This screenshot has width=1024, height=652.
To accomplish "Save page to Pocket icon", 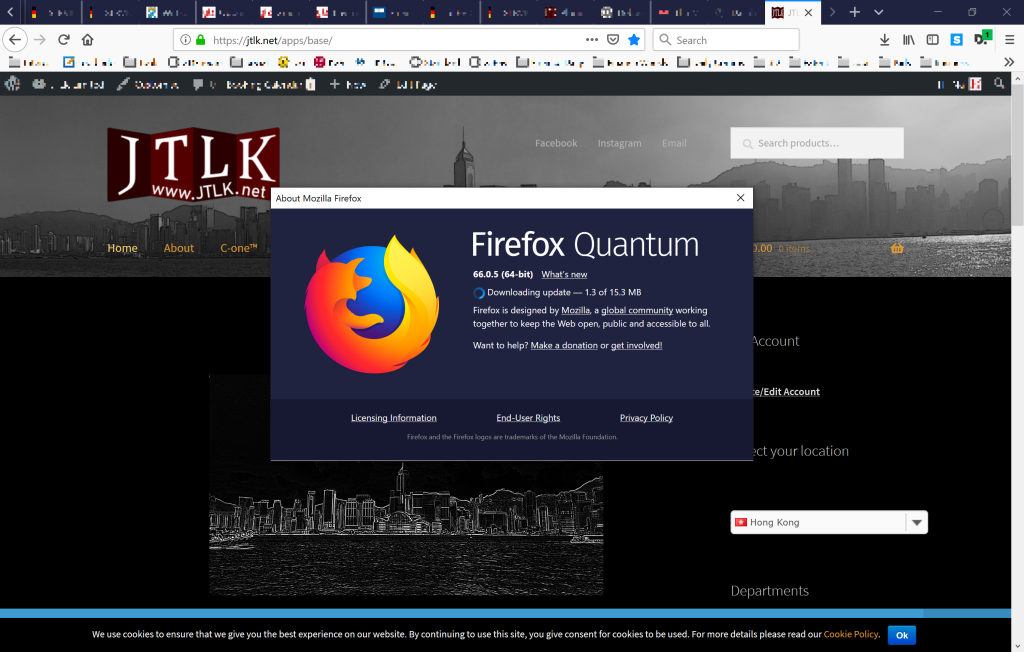I will click(613, 40).
